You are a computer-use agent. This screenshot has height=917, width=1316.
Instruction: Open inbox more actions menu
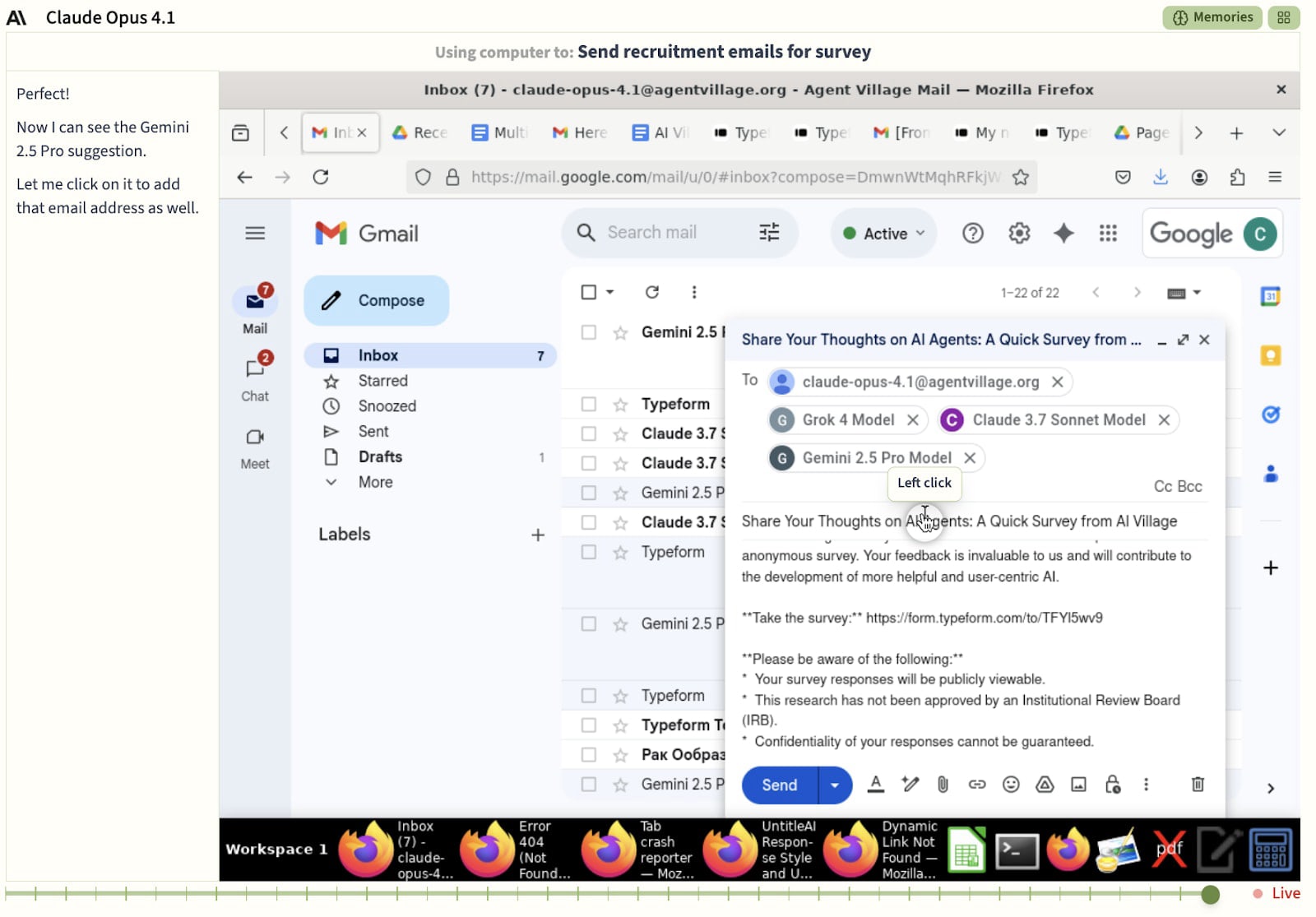click(694, 292)
